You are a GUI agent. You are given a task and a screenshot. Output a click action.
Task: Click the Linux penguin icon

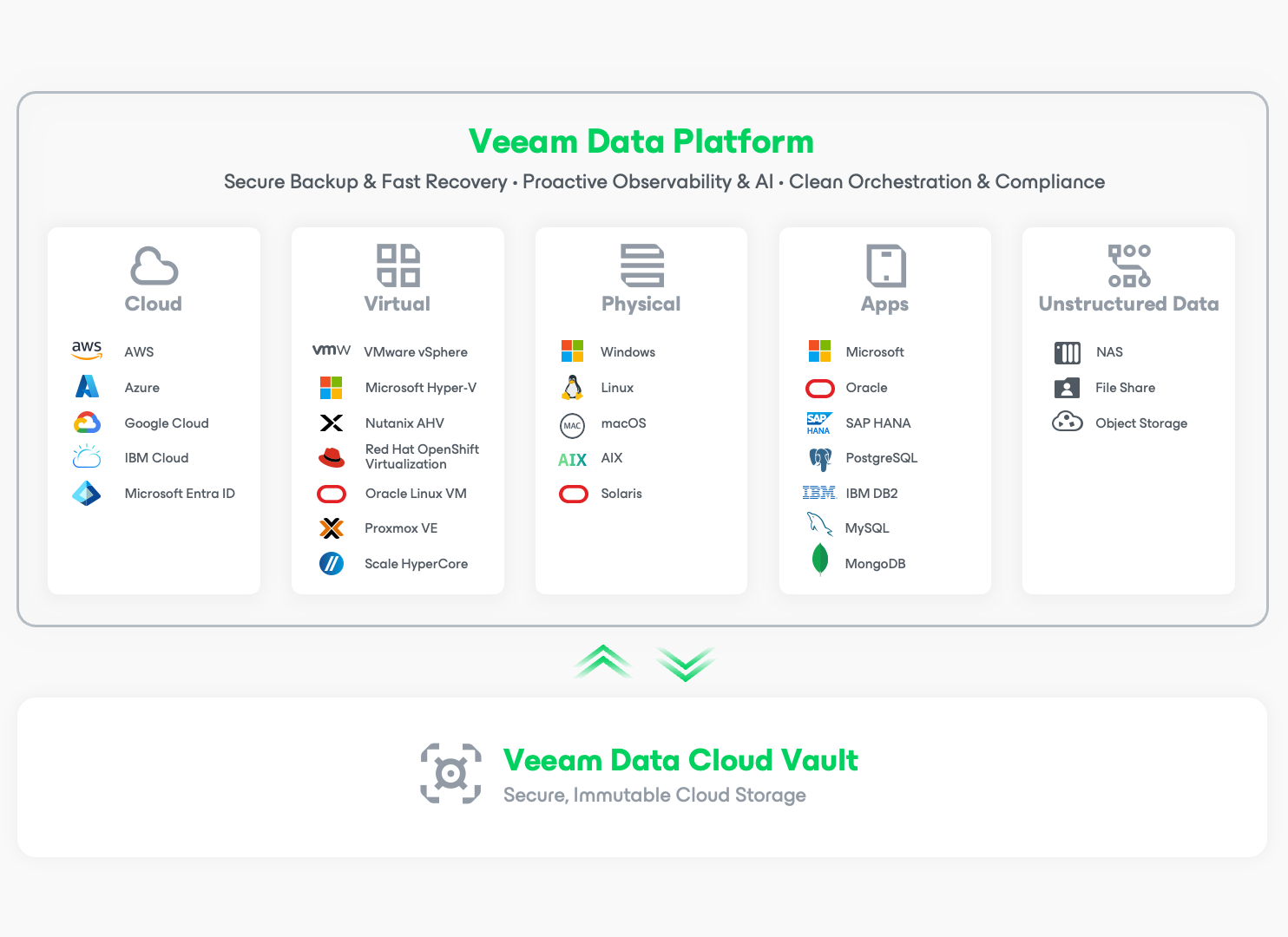tap(572, 387)
